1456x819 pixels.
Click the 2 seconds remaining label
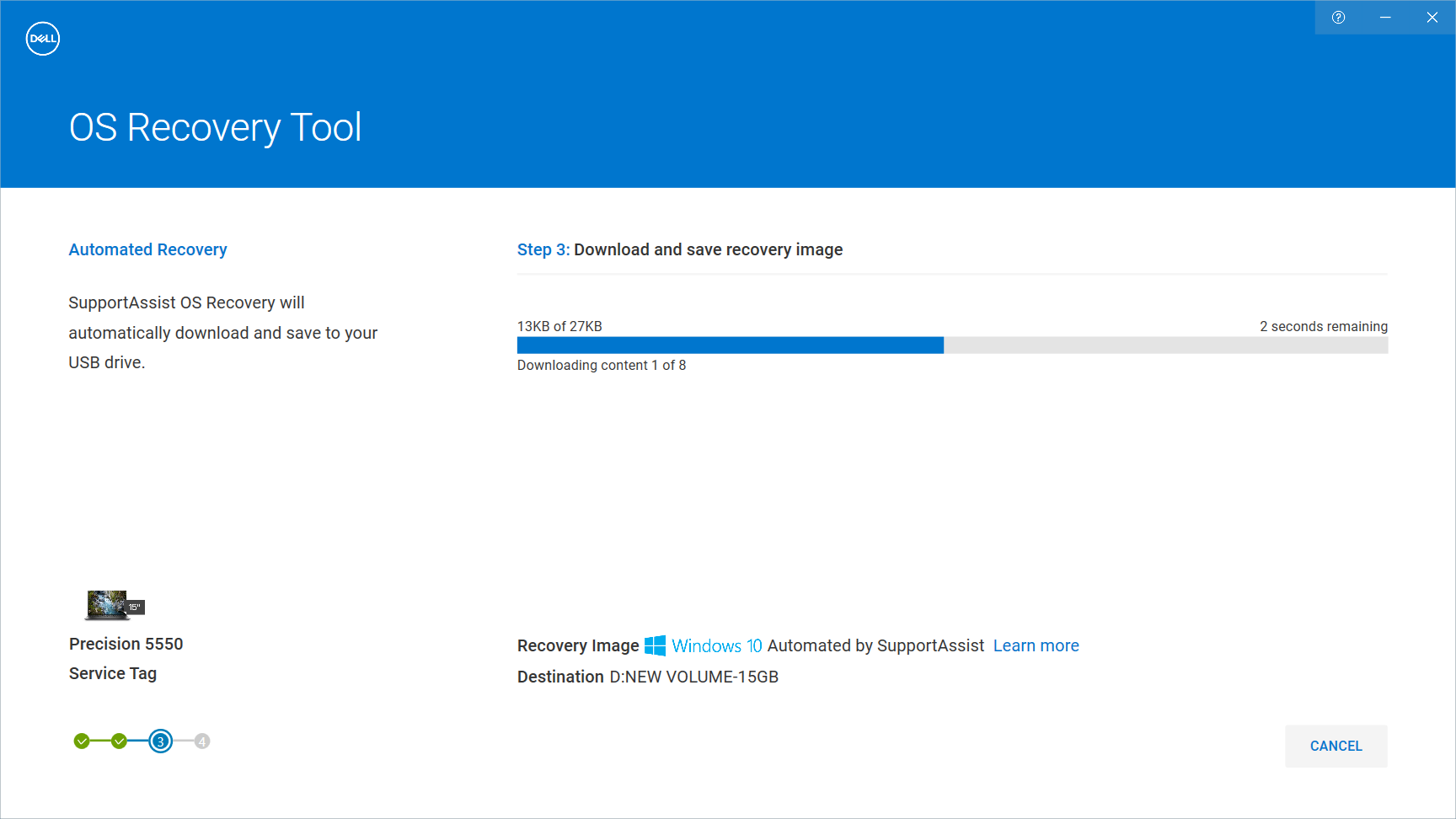click(x=1323, y=326)
